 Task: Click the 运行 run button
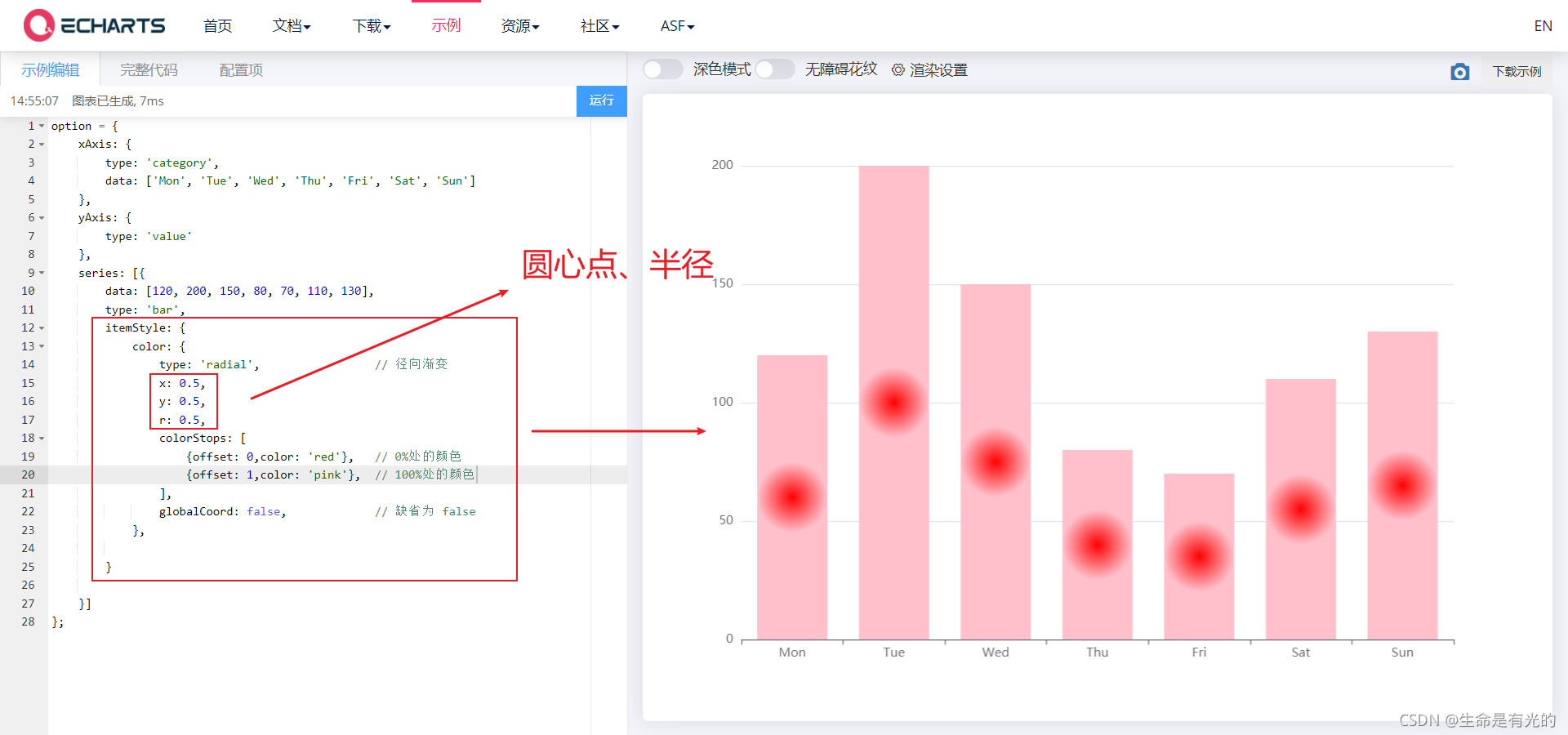click(x=602, y=100)
